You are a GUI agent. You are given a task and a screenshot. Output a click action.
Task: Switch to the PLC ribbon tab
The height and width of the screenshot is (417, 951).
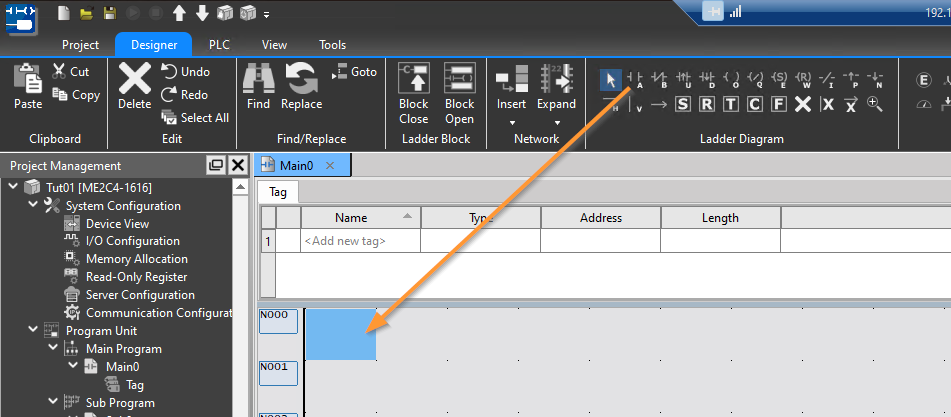point(219,45)
